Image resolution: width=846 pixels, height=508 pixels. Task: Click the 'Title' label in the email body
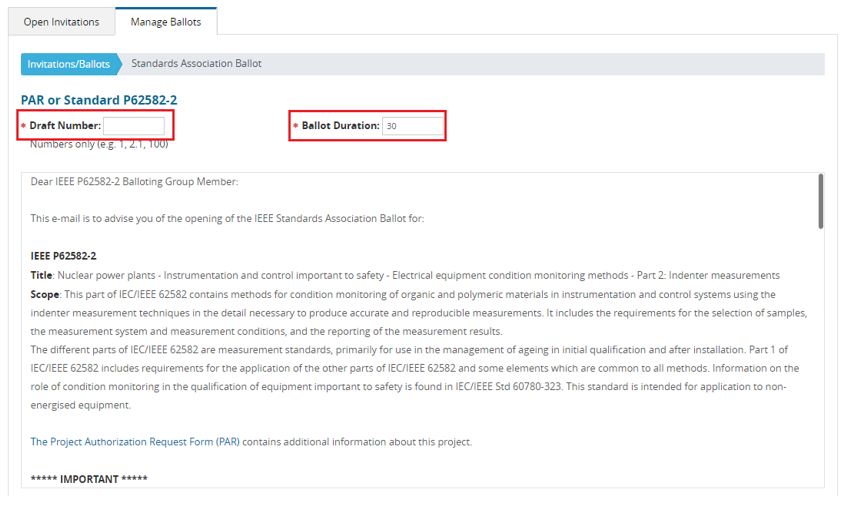point(41,276)
